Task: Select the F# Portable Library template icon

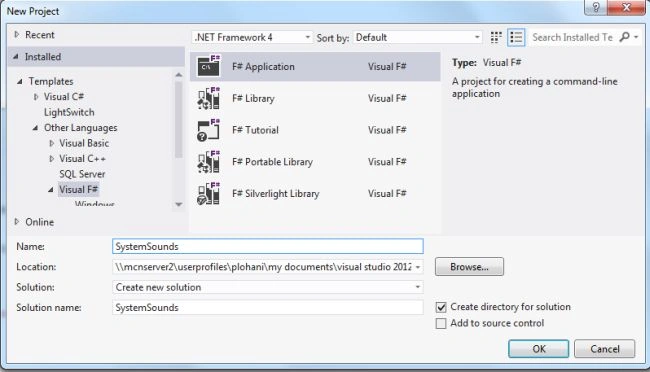Action: (x=209, y=162)
